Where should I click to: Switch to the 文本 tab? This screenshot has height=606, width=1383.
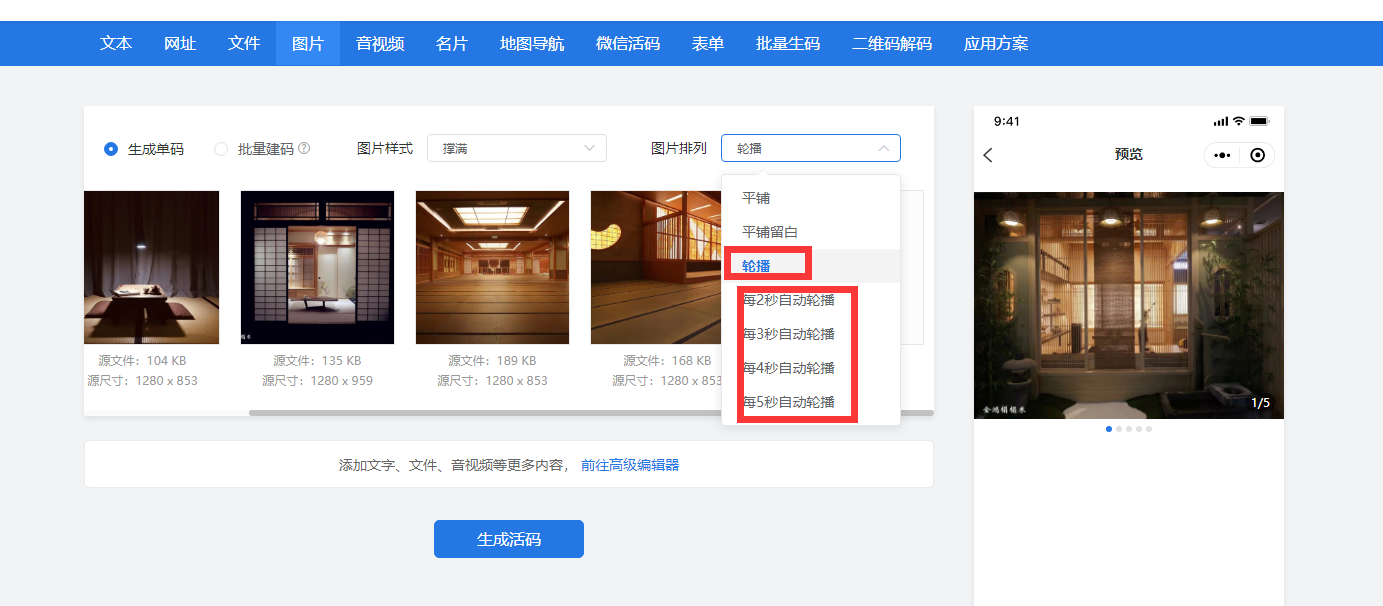click(116, 44)
